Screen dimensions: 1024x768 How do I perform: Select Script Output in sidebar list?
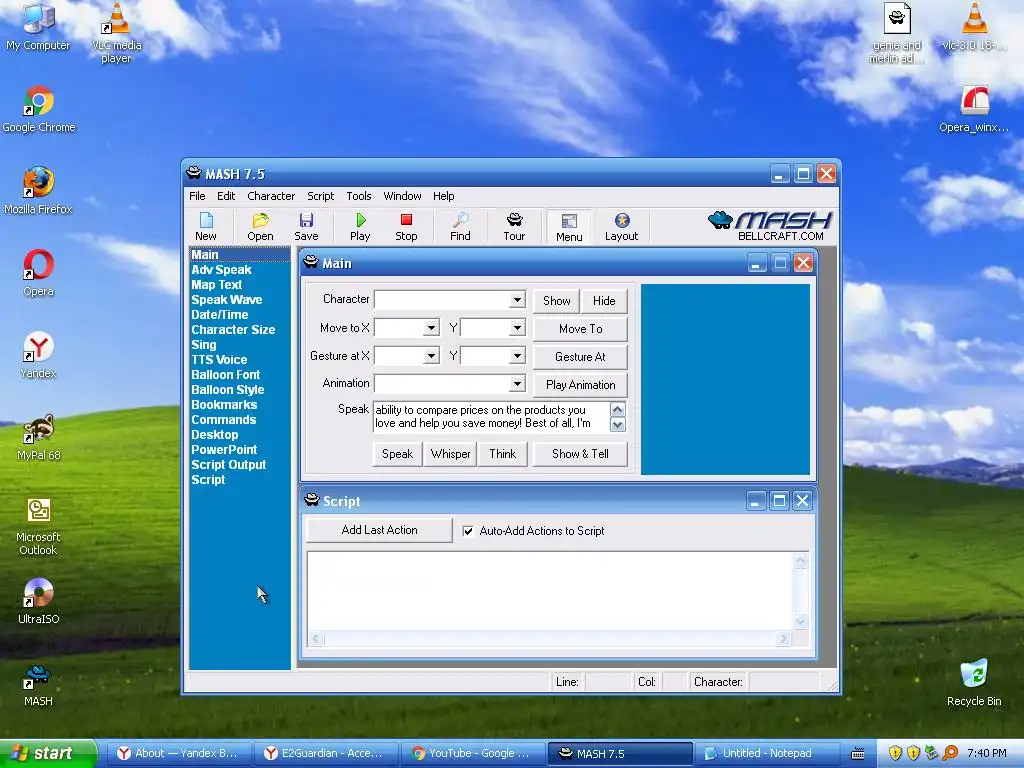229,465
